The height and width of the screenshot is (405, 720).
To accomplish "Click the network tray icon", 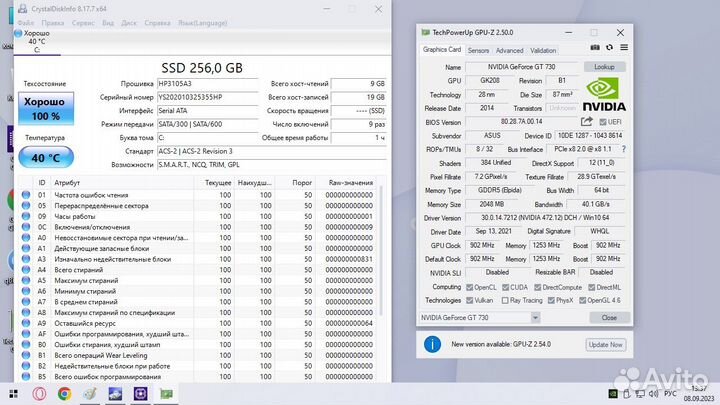I will [640, 394].
